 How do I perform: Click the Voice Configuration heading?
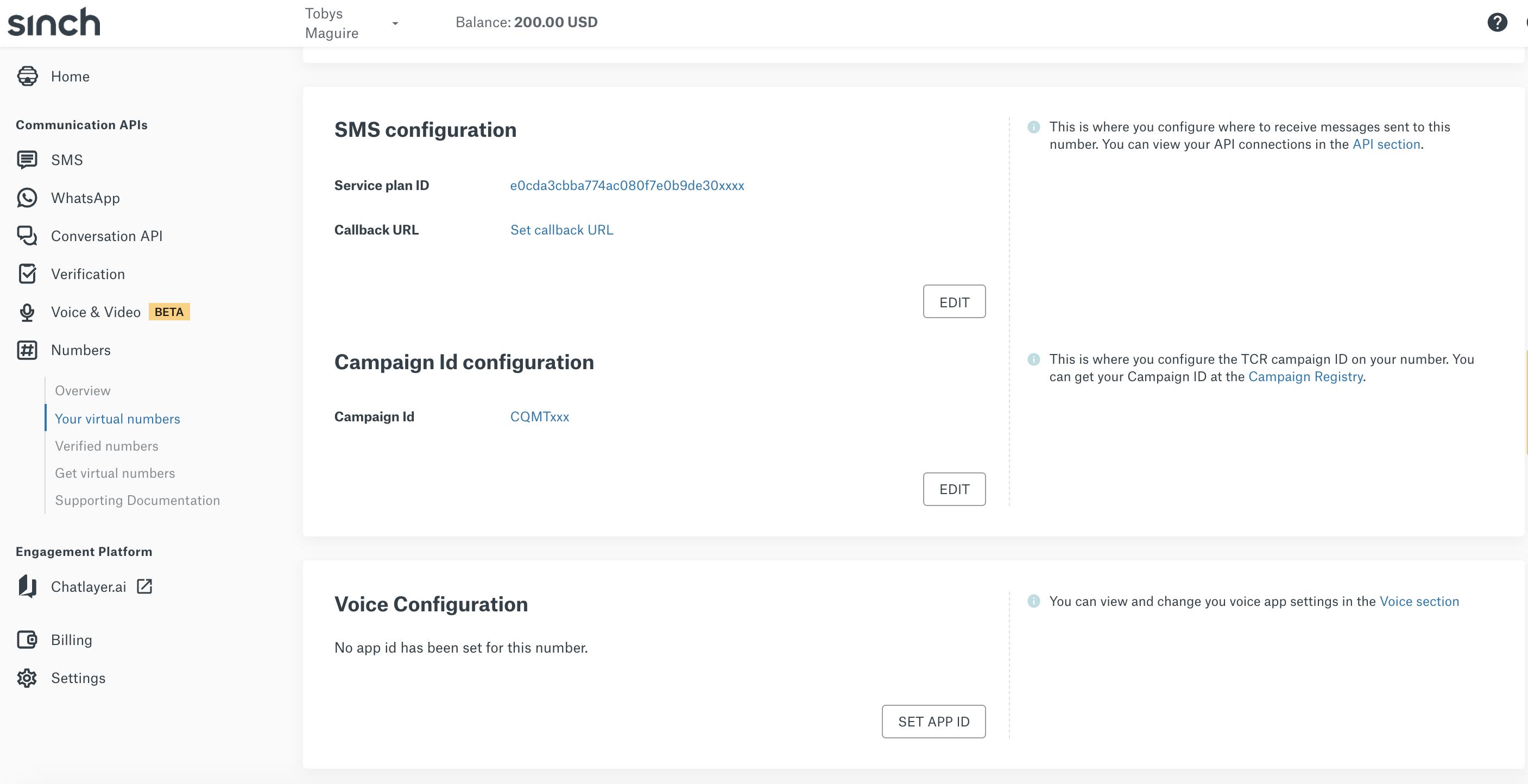coord(431,604)
